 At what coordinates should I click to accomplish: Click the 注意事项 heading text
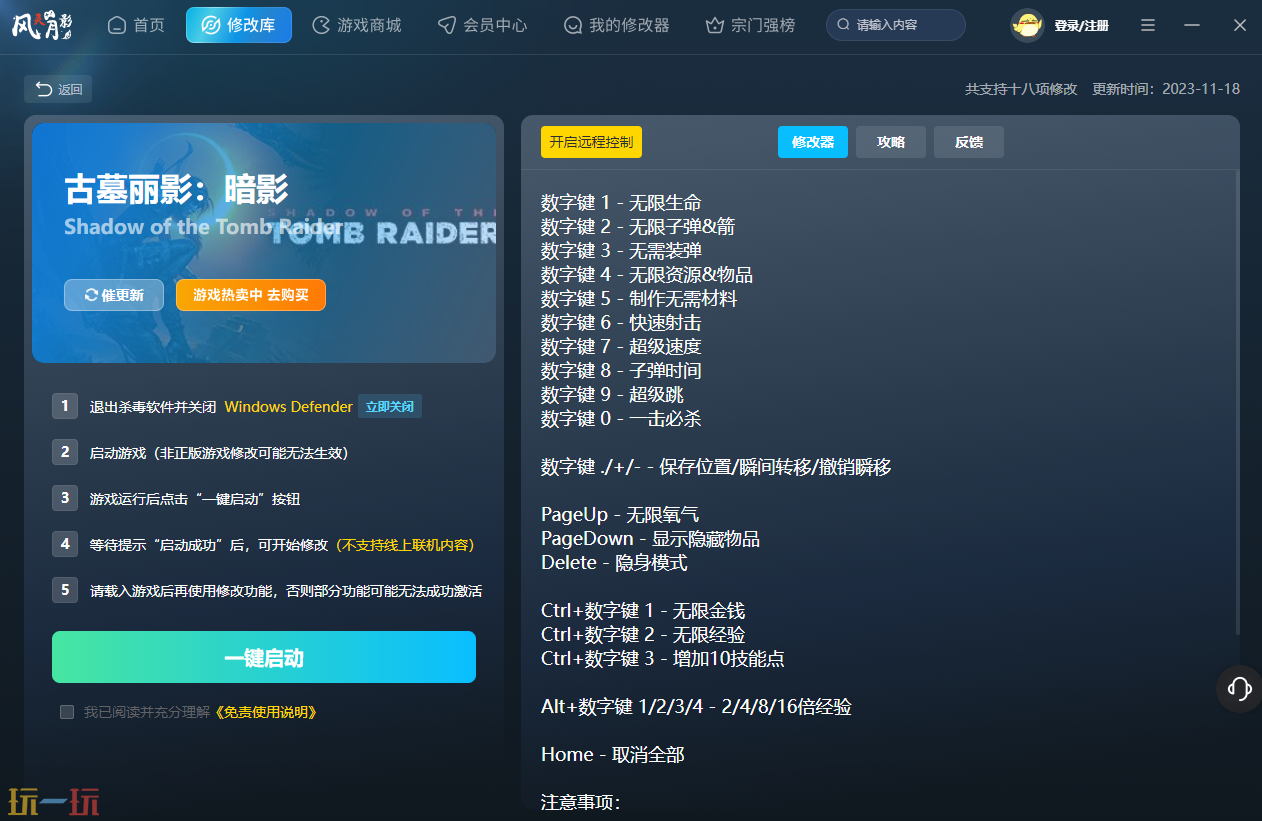pos(581,803)
